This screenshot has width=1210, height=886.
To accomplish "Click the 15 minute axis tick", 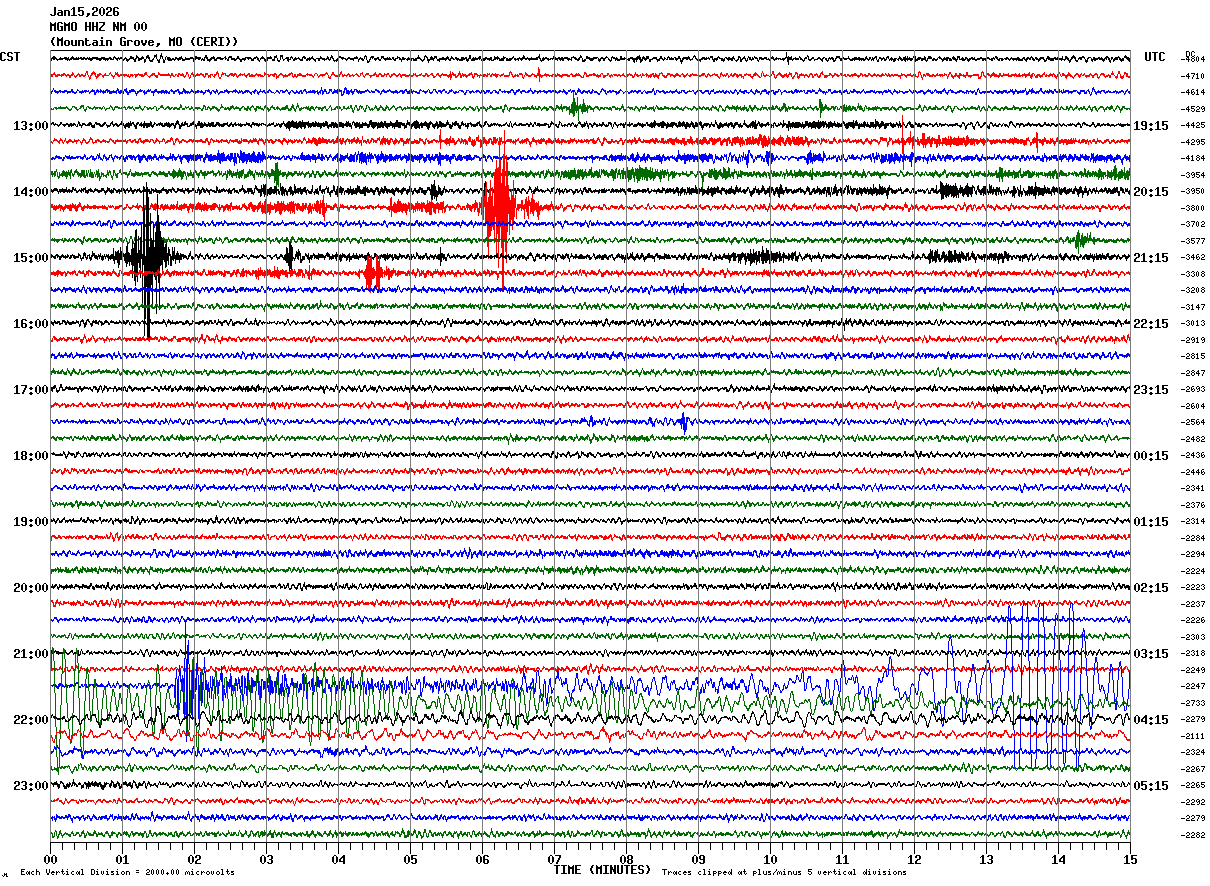I will (1129, 859).
